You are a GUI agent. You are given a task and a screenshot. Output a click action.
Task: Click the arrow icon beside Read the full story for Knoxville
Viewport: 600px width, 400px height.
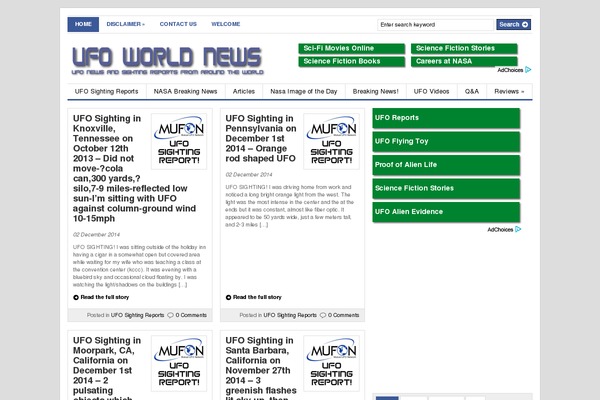pyautogui.click(x=76, y=297)
